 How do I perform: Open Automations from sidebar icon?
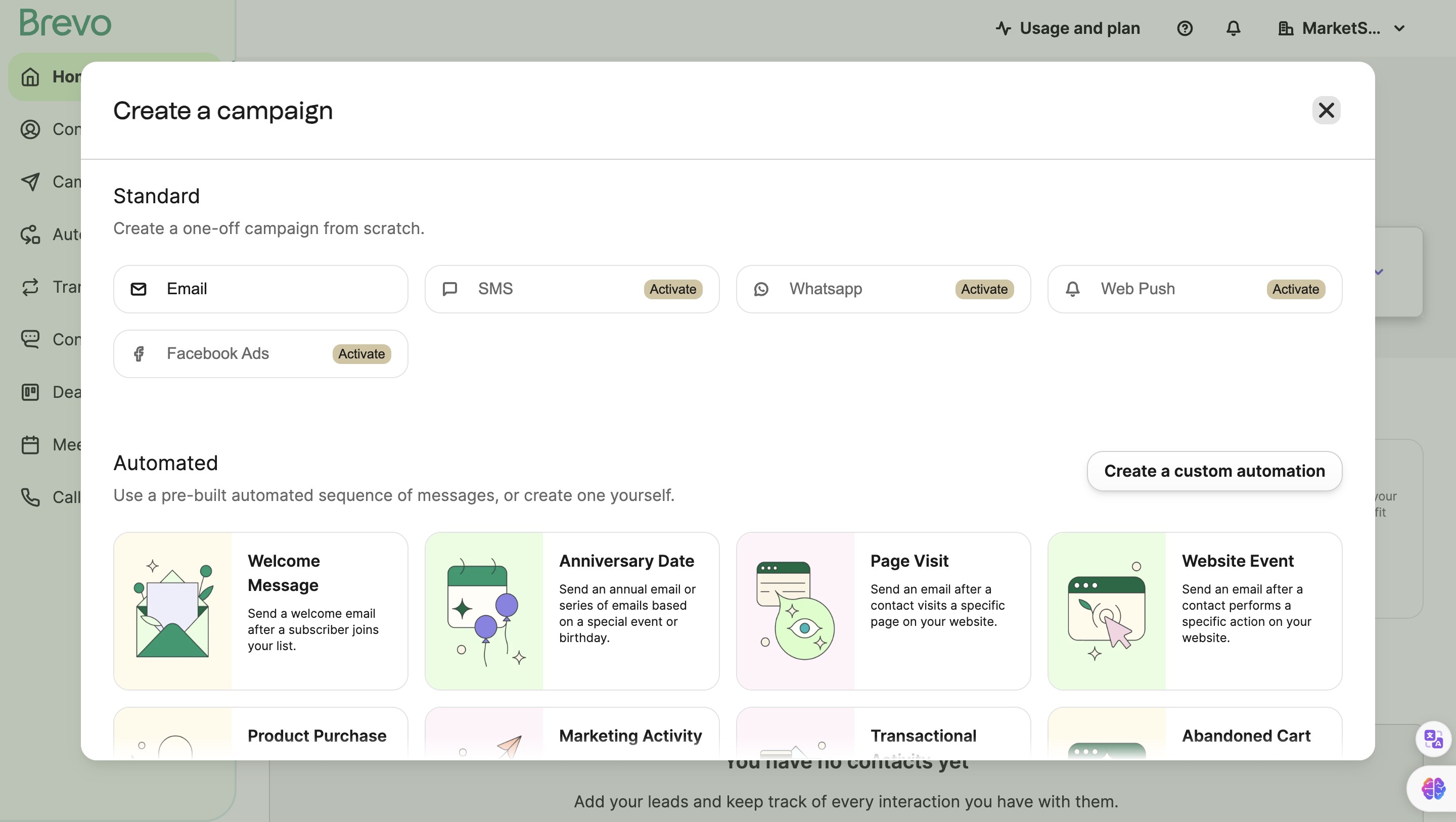[30, 235]
